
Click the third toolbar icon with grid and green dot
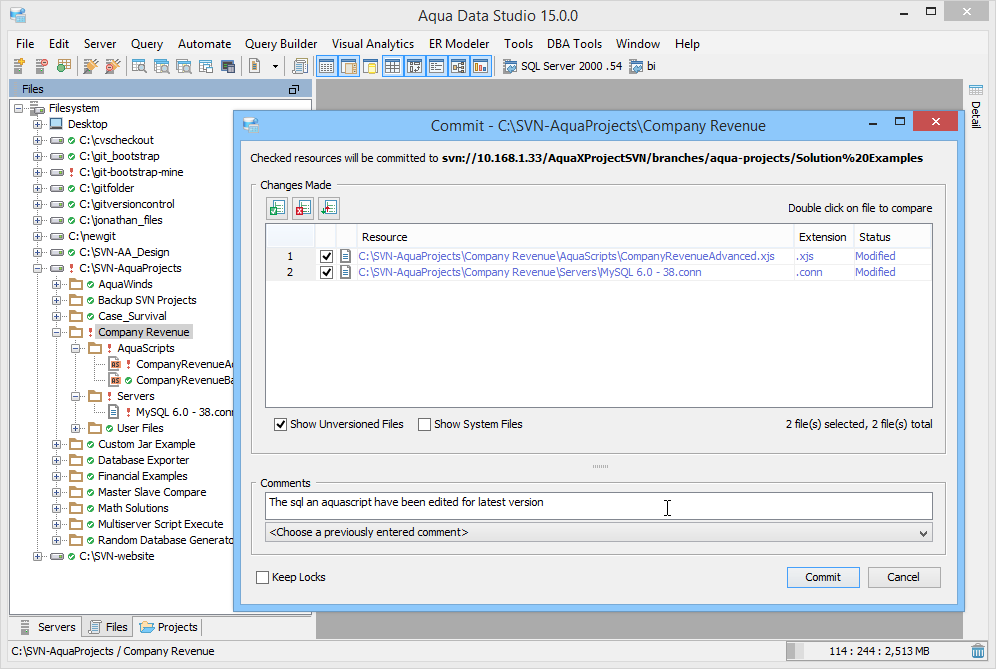(64, 66)
